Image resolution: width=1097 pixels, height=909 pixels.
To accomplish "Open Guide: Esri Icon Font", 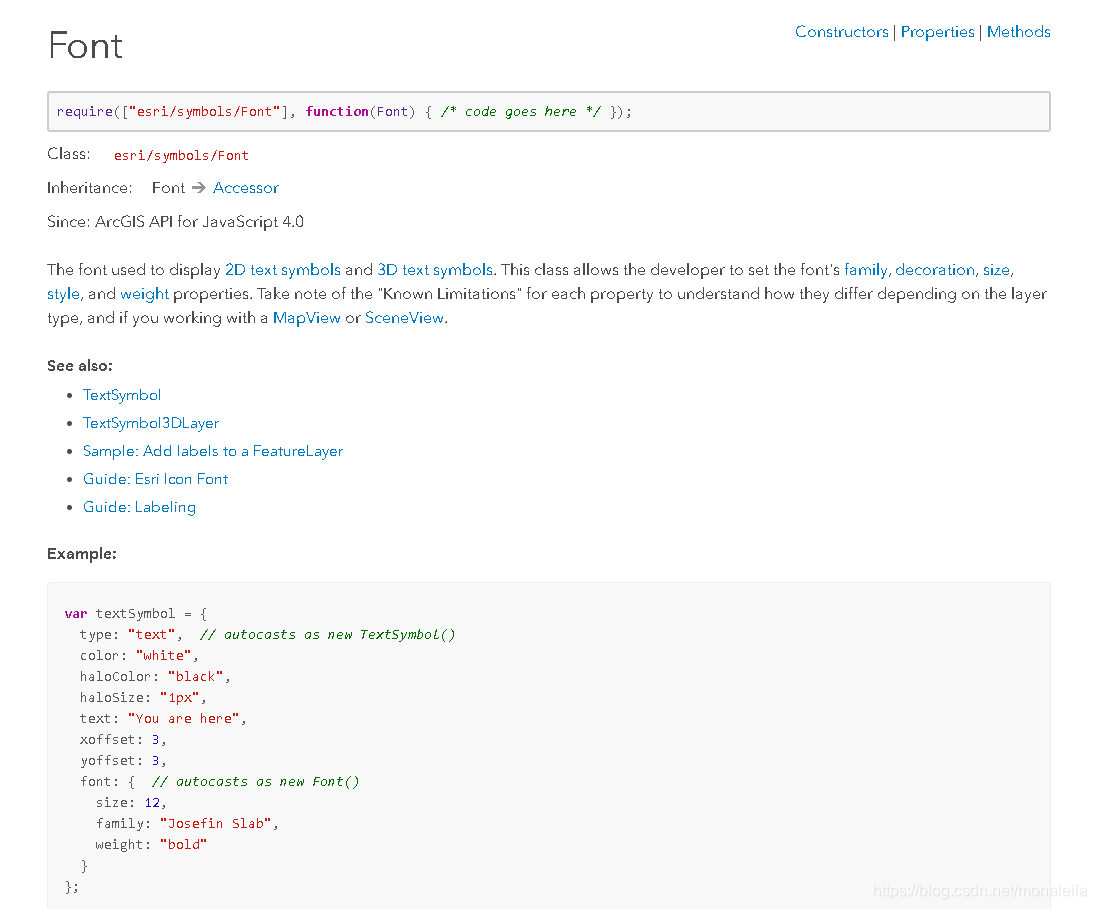I will [x=155, y=479].
